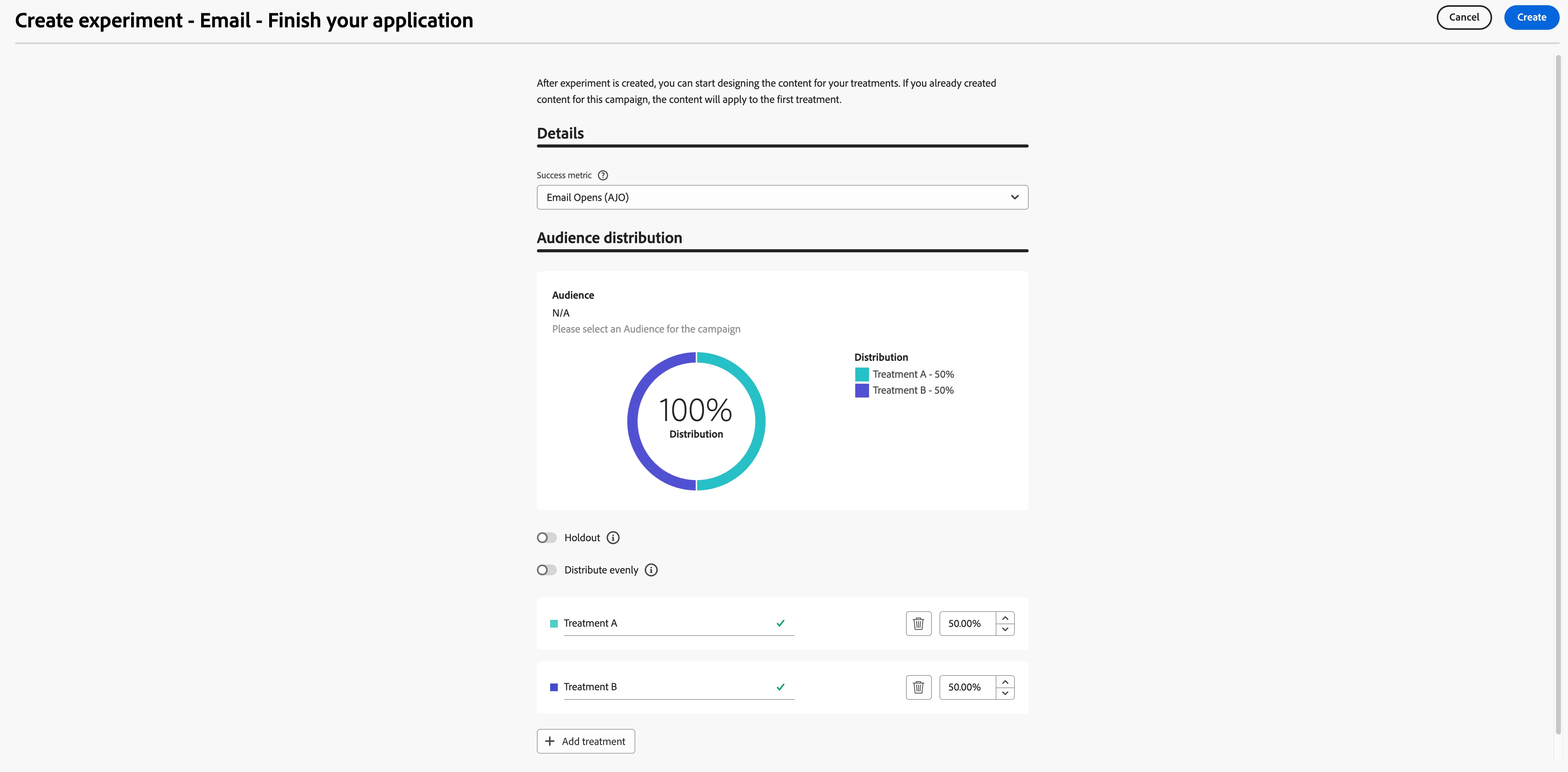Click the Treatment B 50.00% value field
The height and width of the screenshot is (772, 1568).
click(968, 687)
